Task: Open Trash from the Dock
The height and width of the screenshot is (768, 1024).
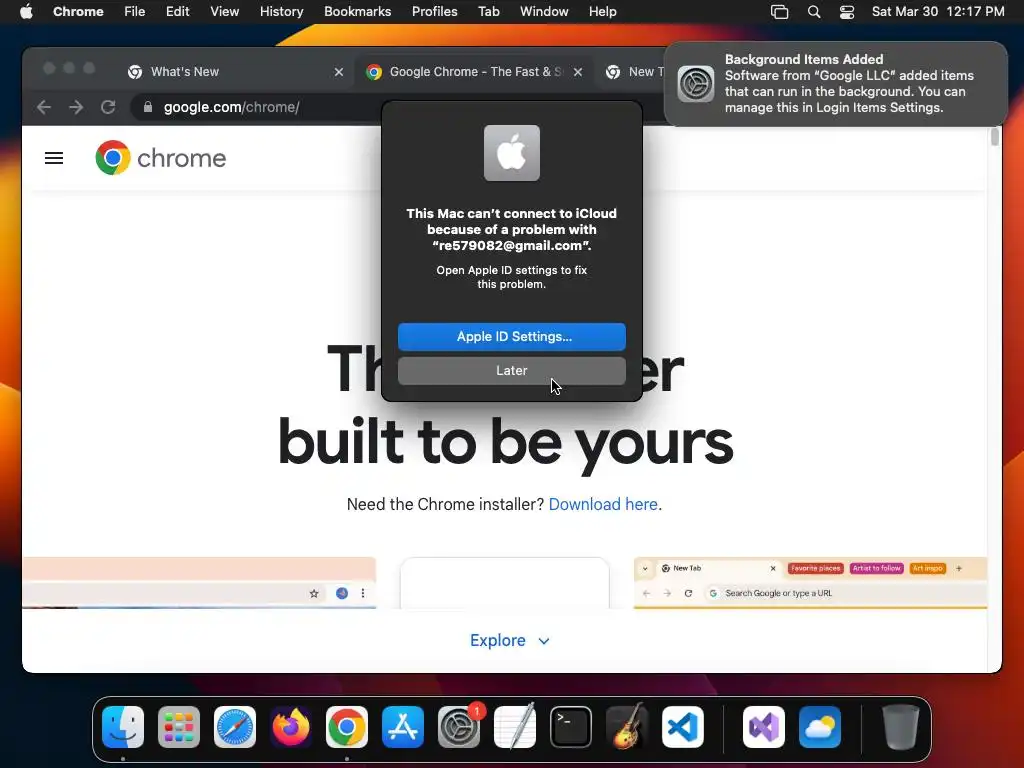Action: click(901, 727)
